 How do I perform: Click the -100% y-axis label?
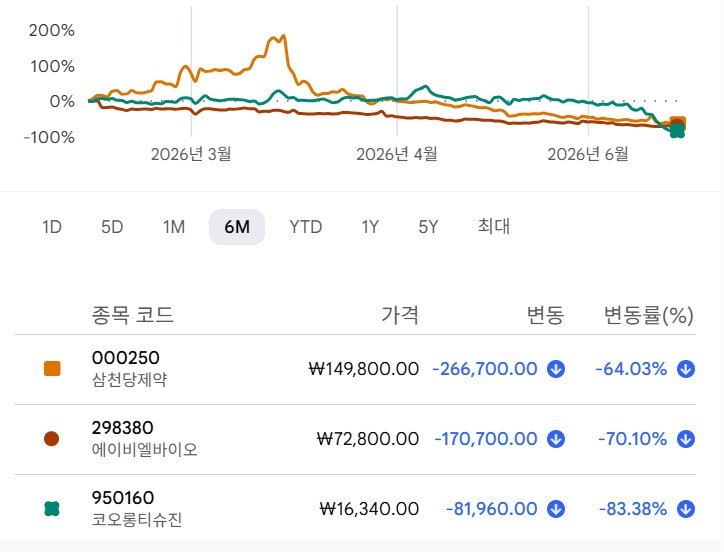(x=49, y=137)
